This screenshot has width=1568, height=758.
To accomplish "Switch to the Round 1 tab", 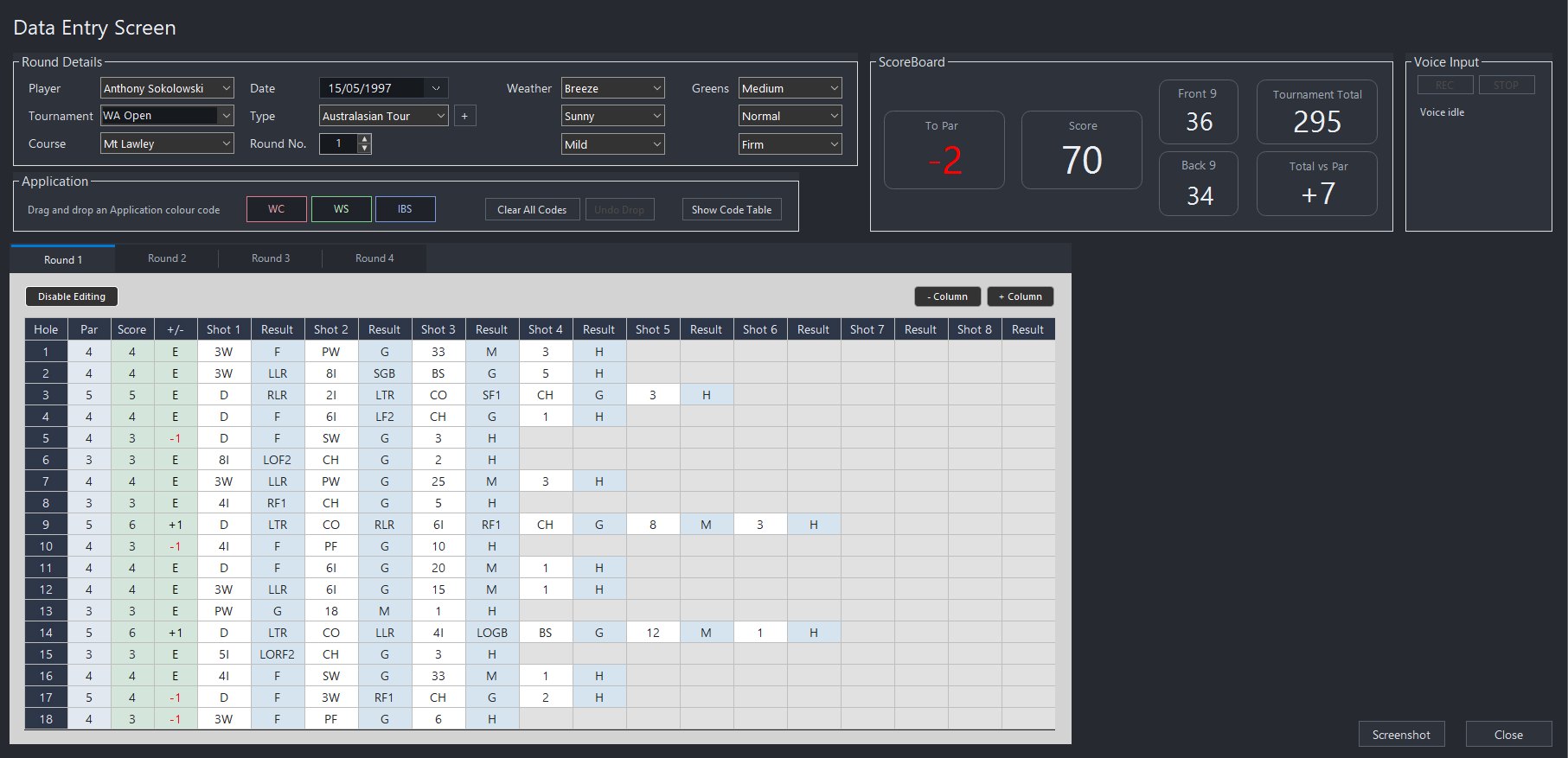I will (63, 259).
